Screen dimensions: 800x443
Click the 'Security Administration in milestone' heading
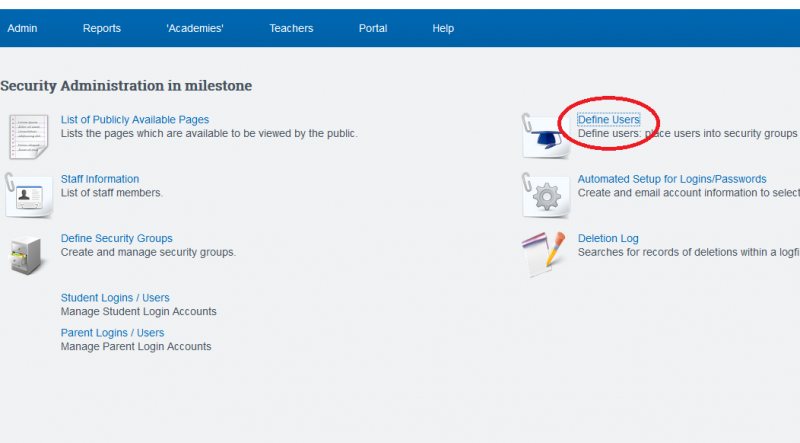pos(126,86)
